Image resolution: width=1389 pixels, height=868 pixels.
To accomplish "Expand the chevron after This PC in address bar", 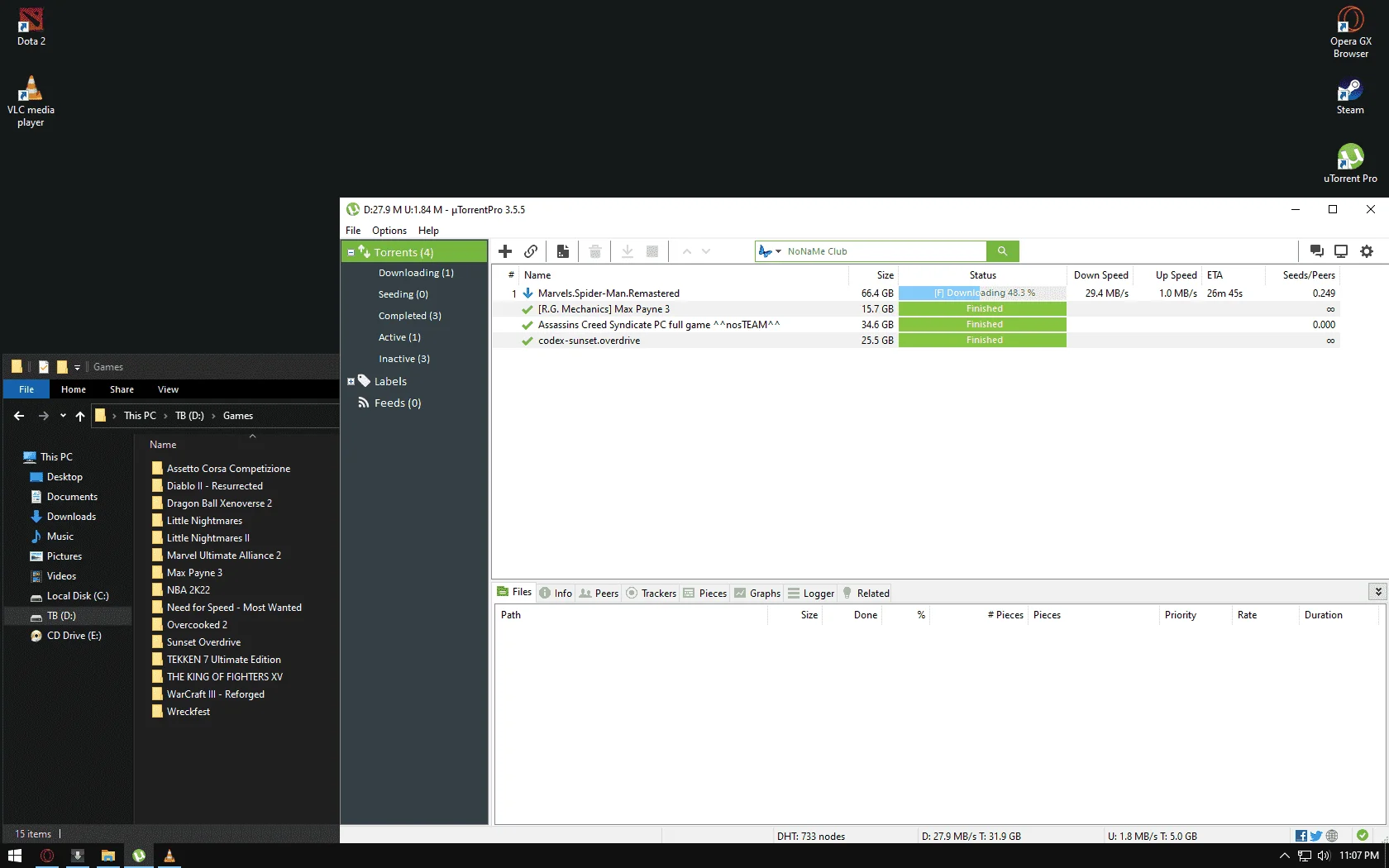I will (165, 416).
